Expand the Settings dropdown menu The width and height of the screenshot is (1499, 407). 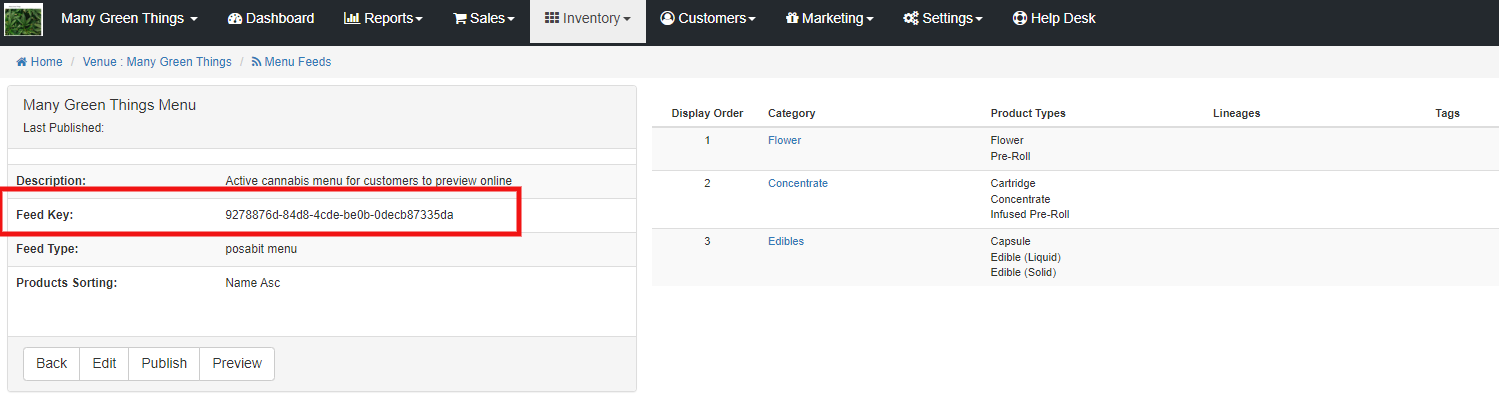click(943, 18)
